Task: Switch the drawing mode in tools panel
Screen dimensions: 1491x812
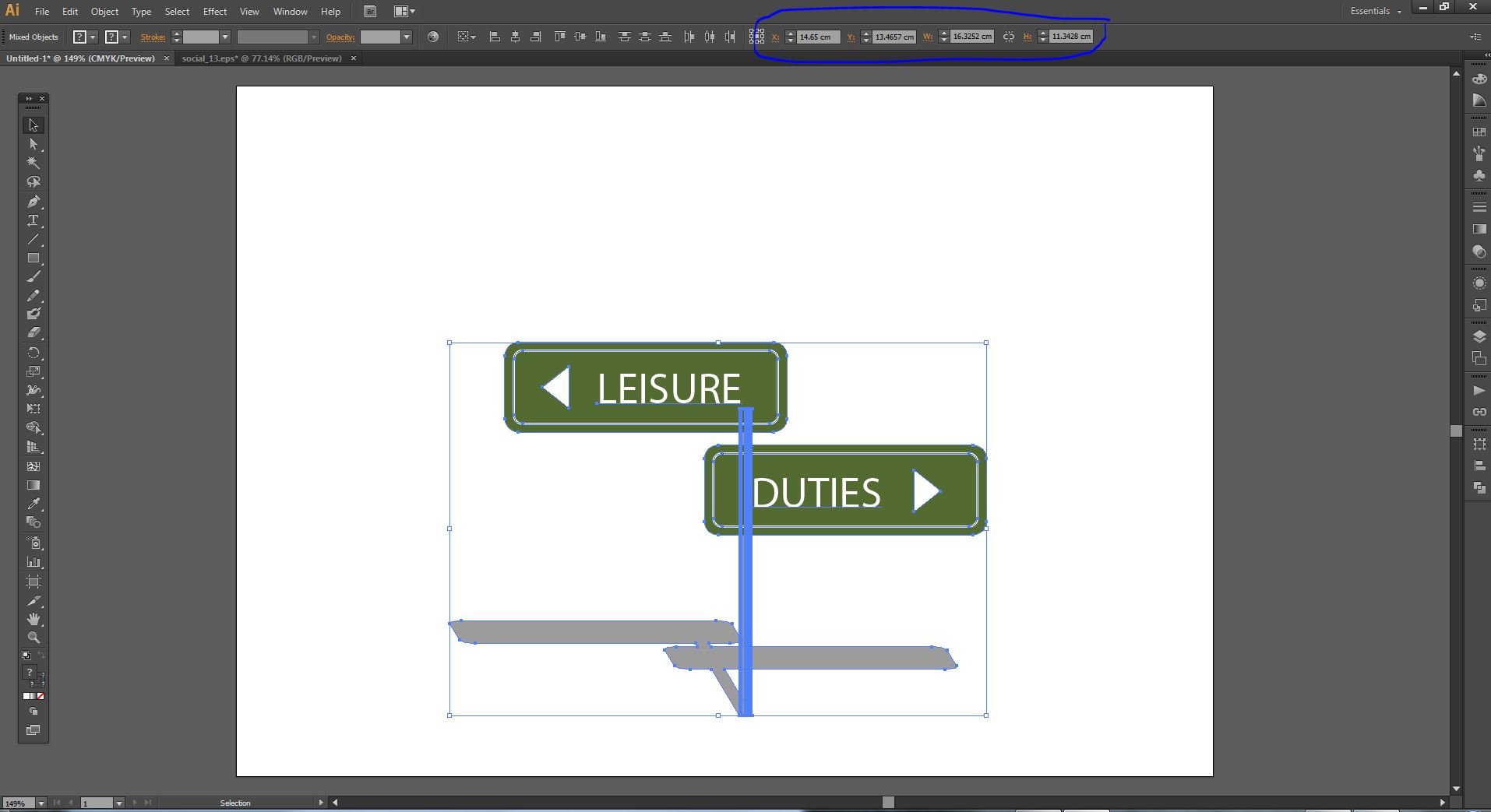Action: click(33, 712)
